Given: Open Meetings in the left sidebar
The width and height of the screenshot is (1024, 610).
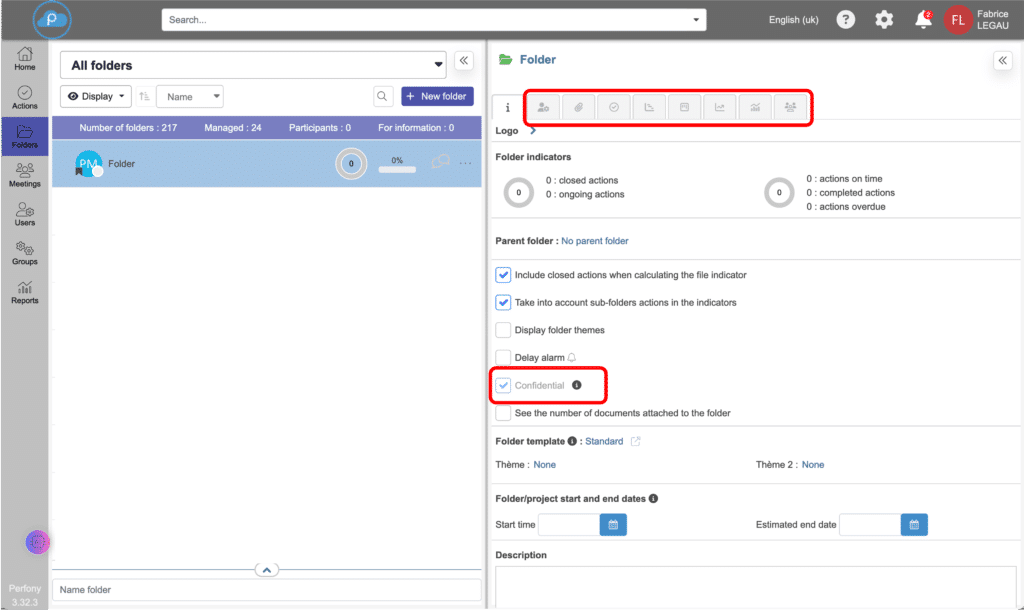Looking at the screenshot, I should click(25, 176).
